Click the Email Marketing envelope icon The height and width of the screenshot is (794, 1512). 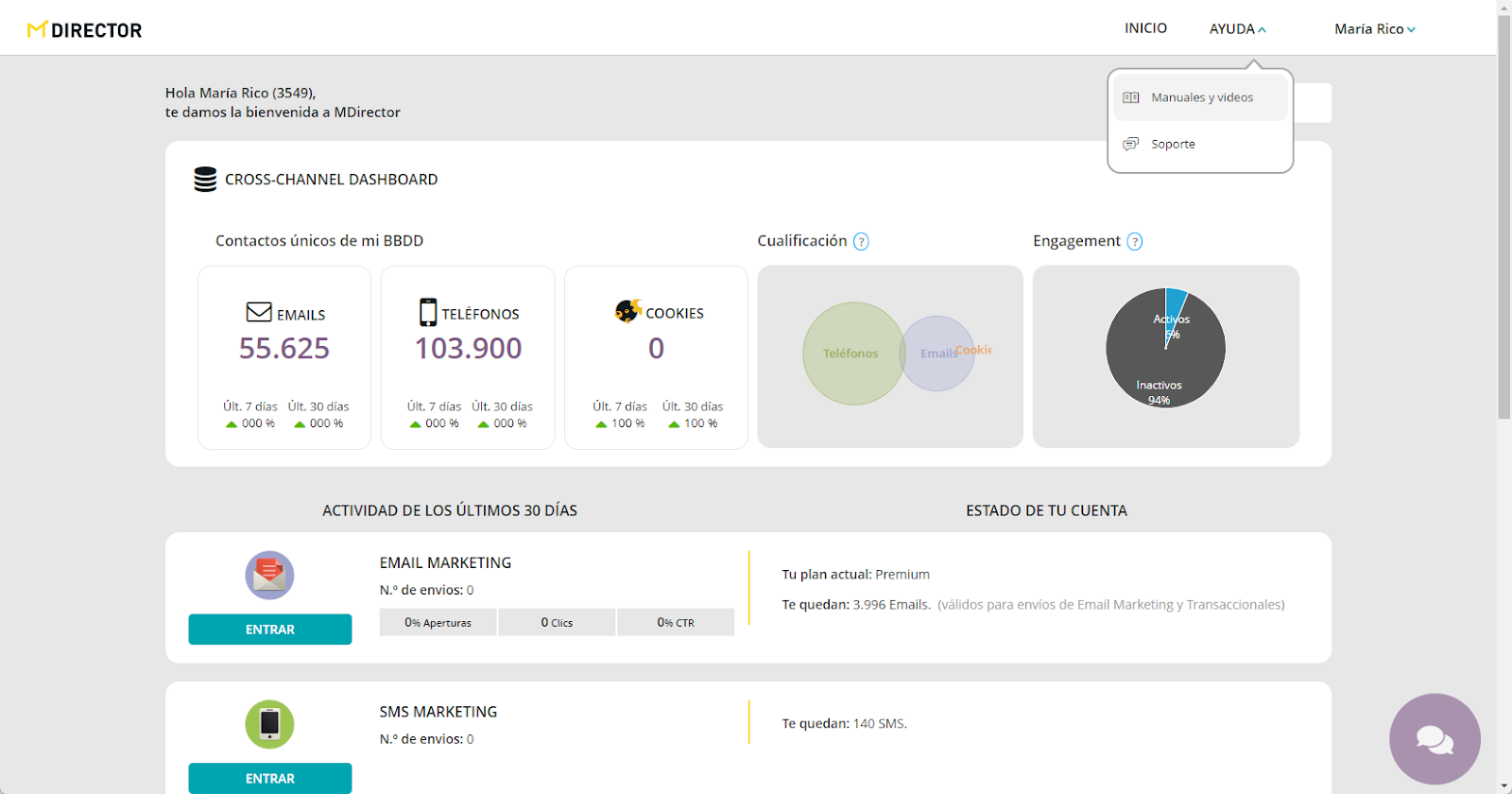pyautogui.click(x=269, y=575)
